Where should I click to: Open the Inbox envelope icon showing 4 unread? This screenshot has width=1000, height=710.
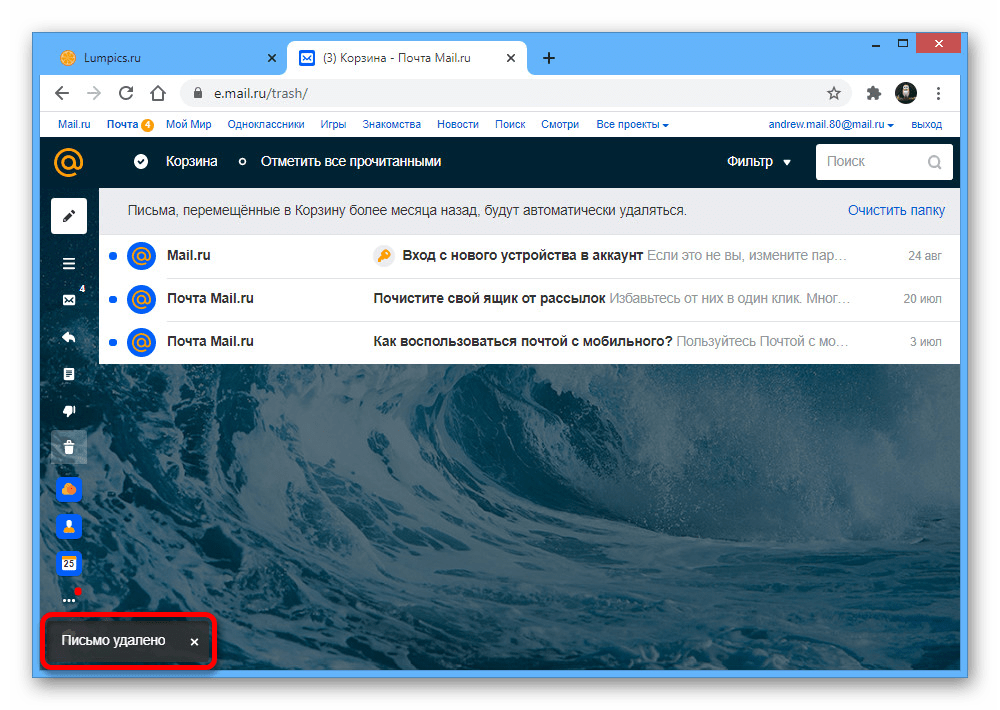point(68,299)
